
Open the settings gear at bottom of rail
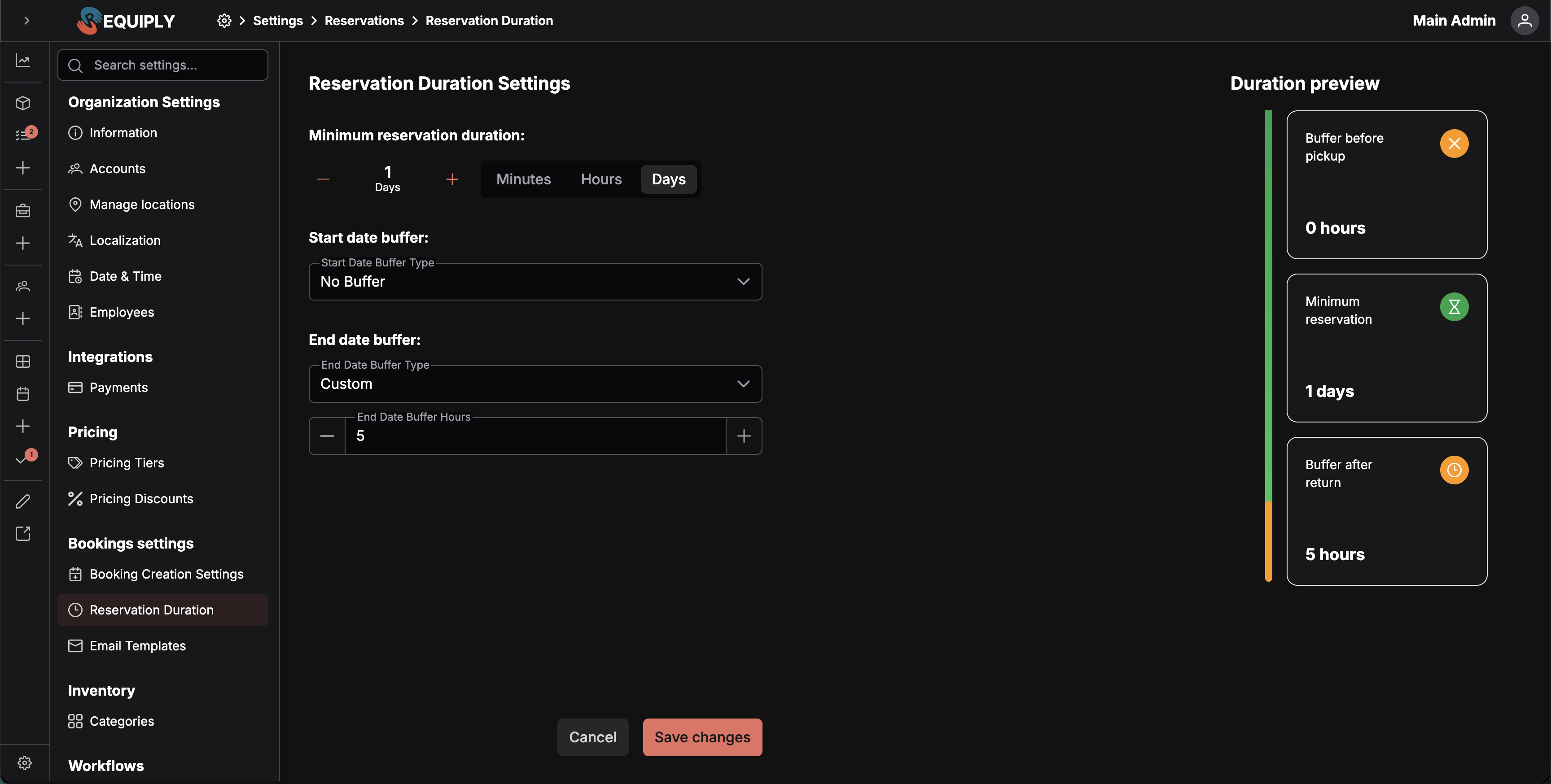(x=24, y=763)
